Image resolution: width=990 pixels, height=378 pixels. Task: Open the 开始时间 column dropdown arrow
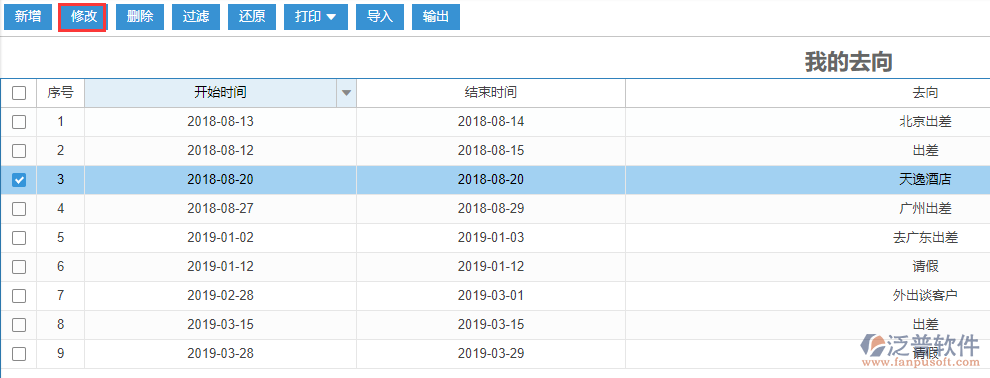tap(346, 93)
